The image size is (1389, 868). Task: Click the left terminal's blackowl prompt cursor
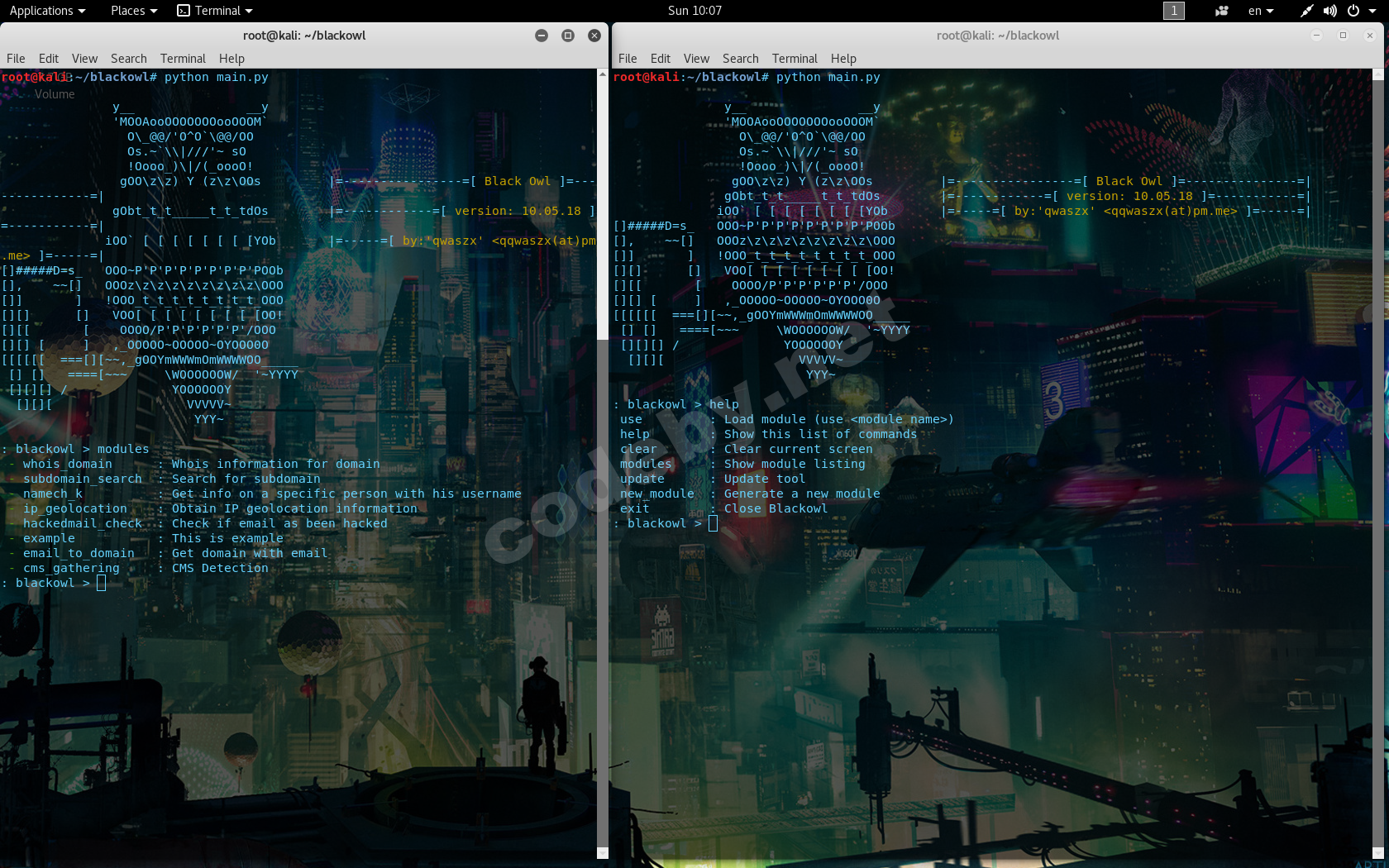coord(101,584)
